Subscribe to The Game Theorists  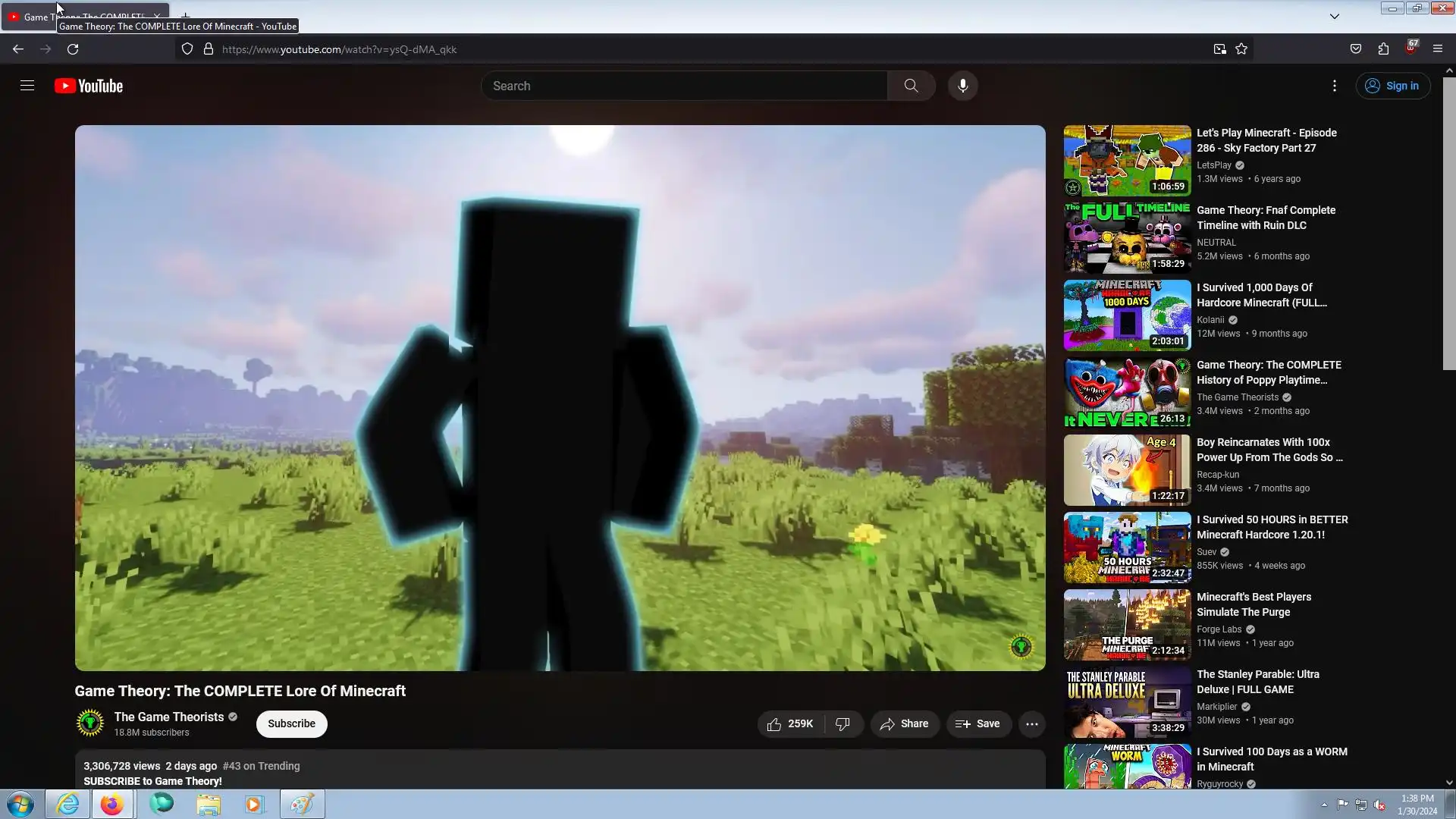pos(291,723)
